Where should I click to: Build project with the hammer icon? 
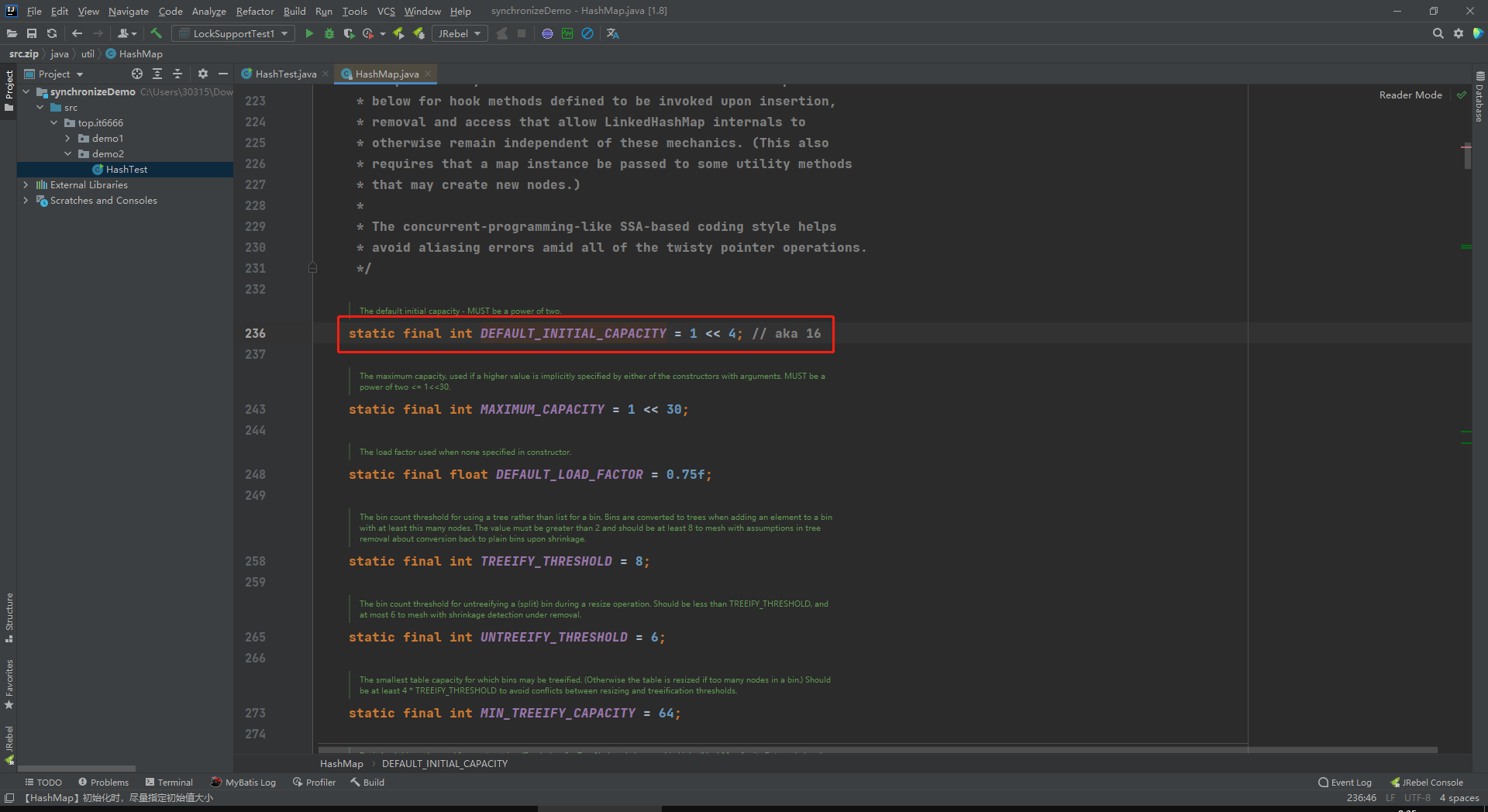156,33
